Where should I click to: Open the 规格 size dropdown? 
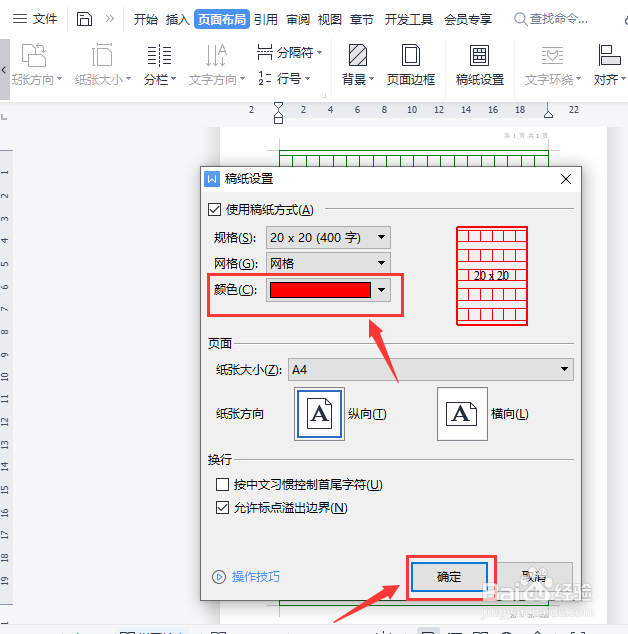tap(328, 237)
